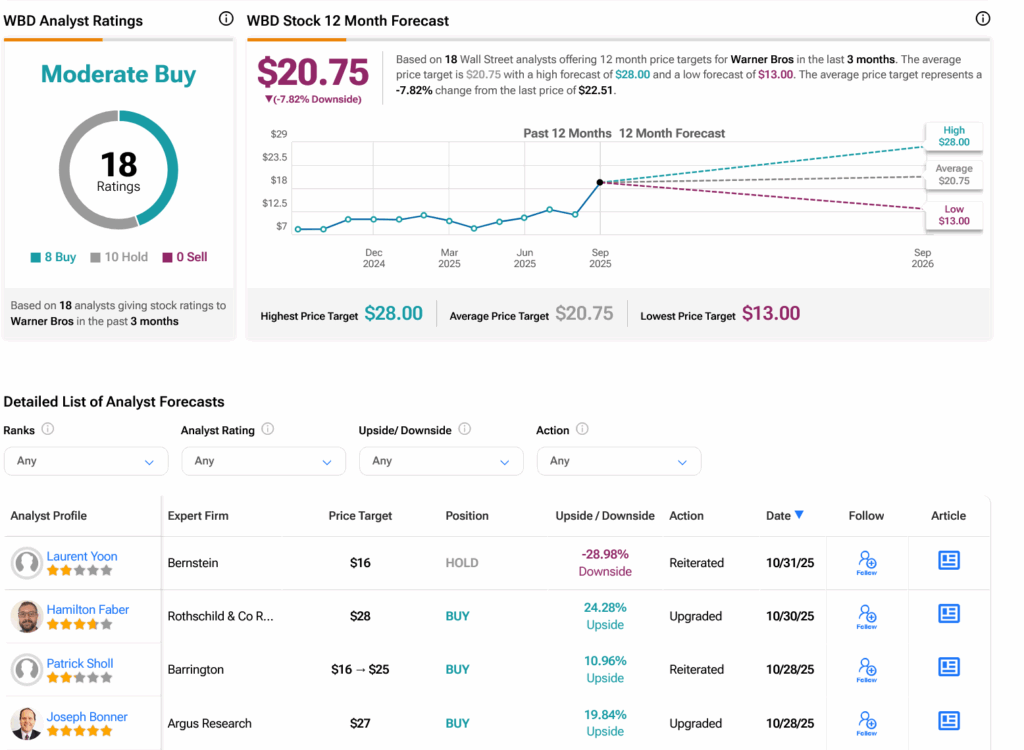Open article for Barrington rating
The image size is (1024, 750).
pyautogui.click(x=948, y=667)
